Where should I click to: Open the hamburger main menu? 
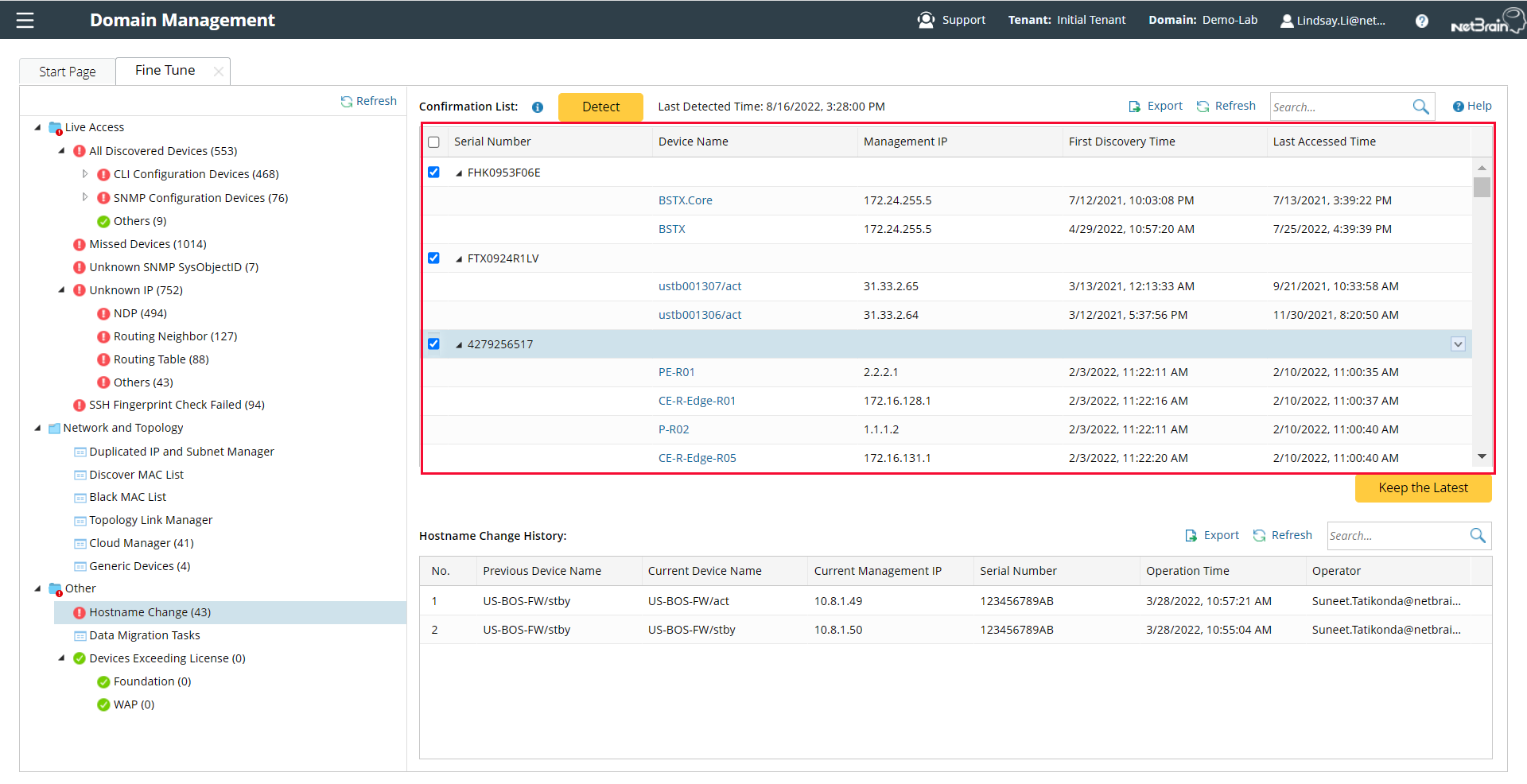click(x=25, y=20)
